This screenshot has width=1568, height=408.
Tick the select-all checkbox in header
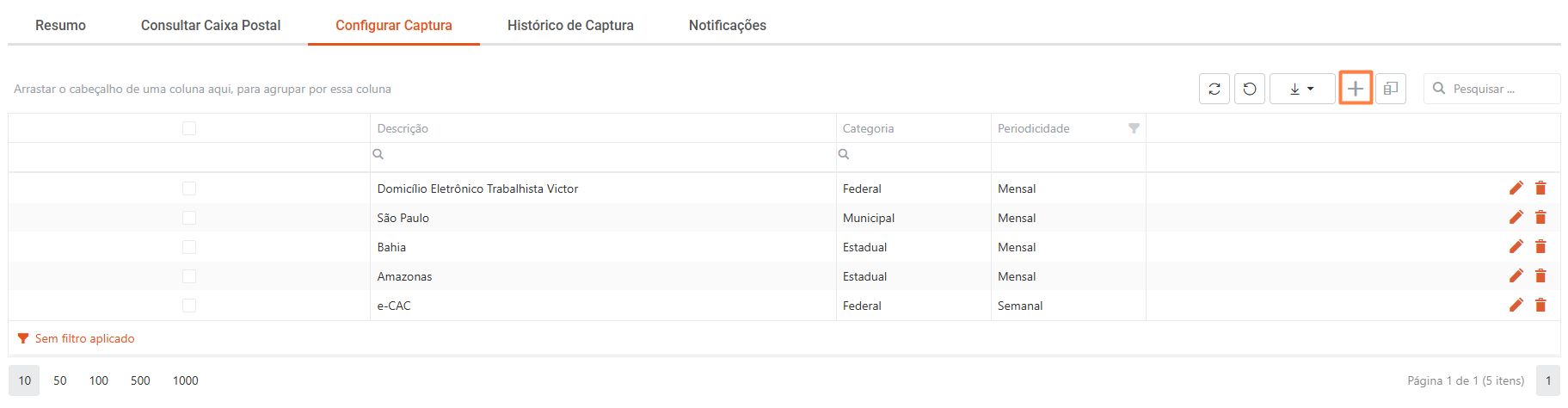coord(189,128)
